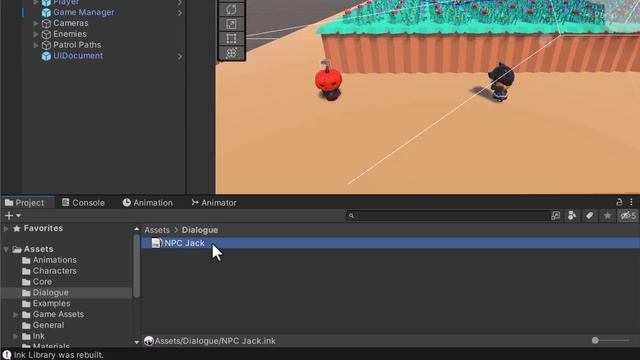Click the status bar info icon
Image resolution: width=640 pixels, height=360 pixels.
click(x=7, y=355)
